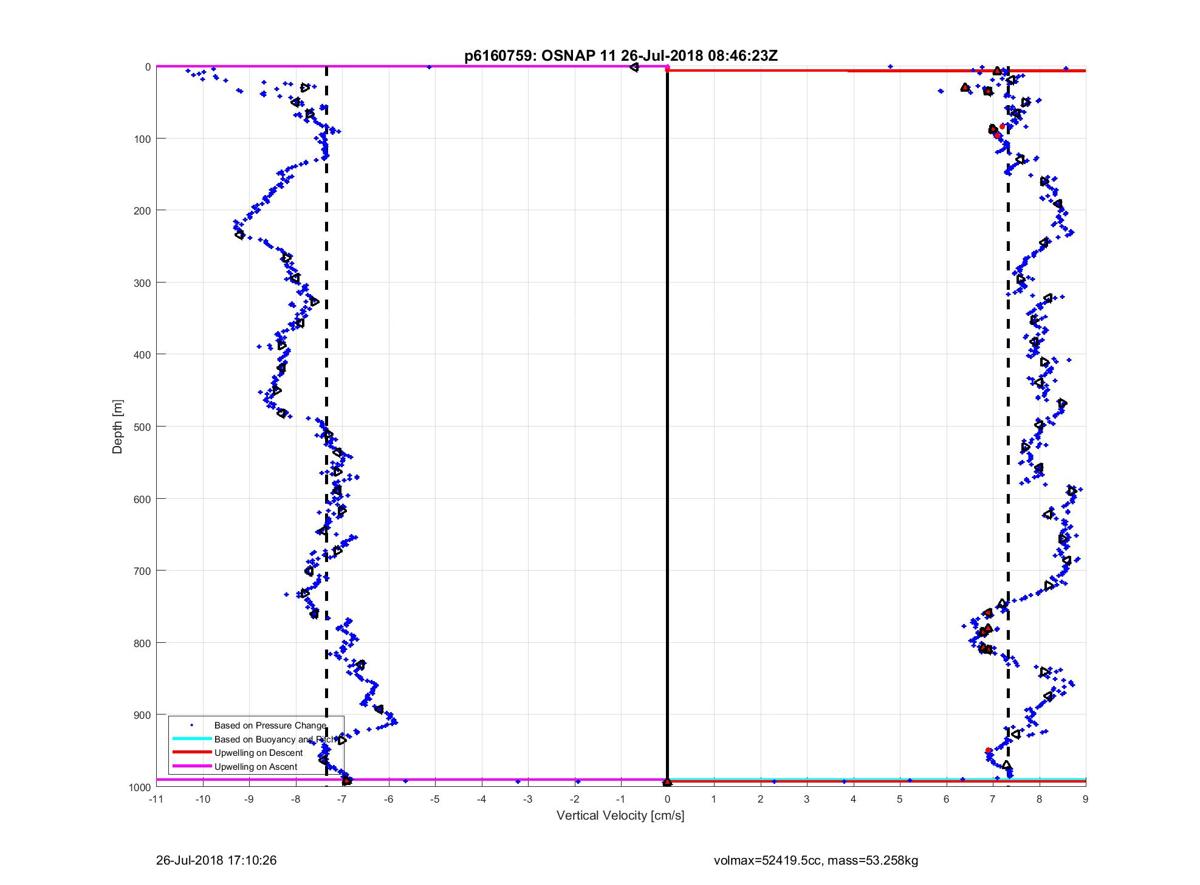Image resolution: width=1200 pixels, height=885 pixels.
Task: Click legend entry 'Upwelling on Descent'
Action: point(258,752)
